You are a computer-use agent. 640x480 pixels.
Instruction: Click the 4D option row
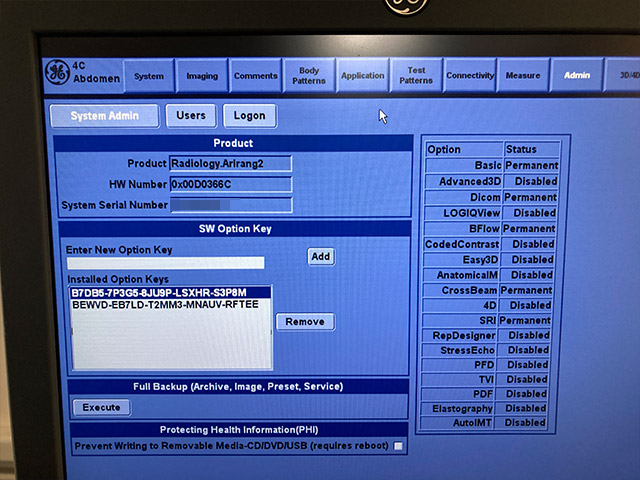click(x=487, y=305)
